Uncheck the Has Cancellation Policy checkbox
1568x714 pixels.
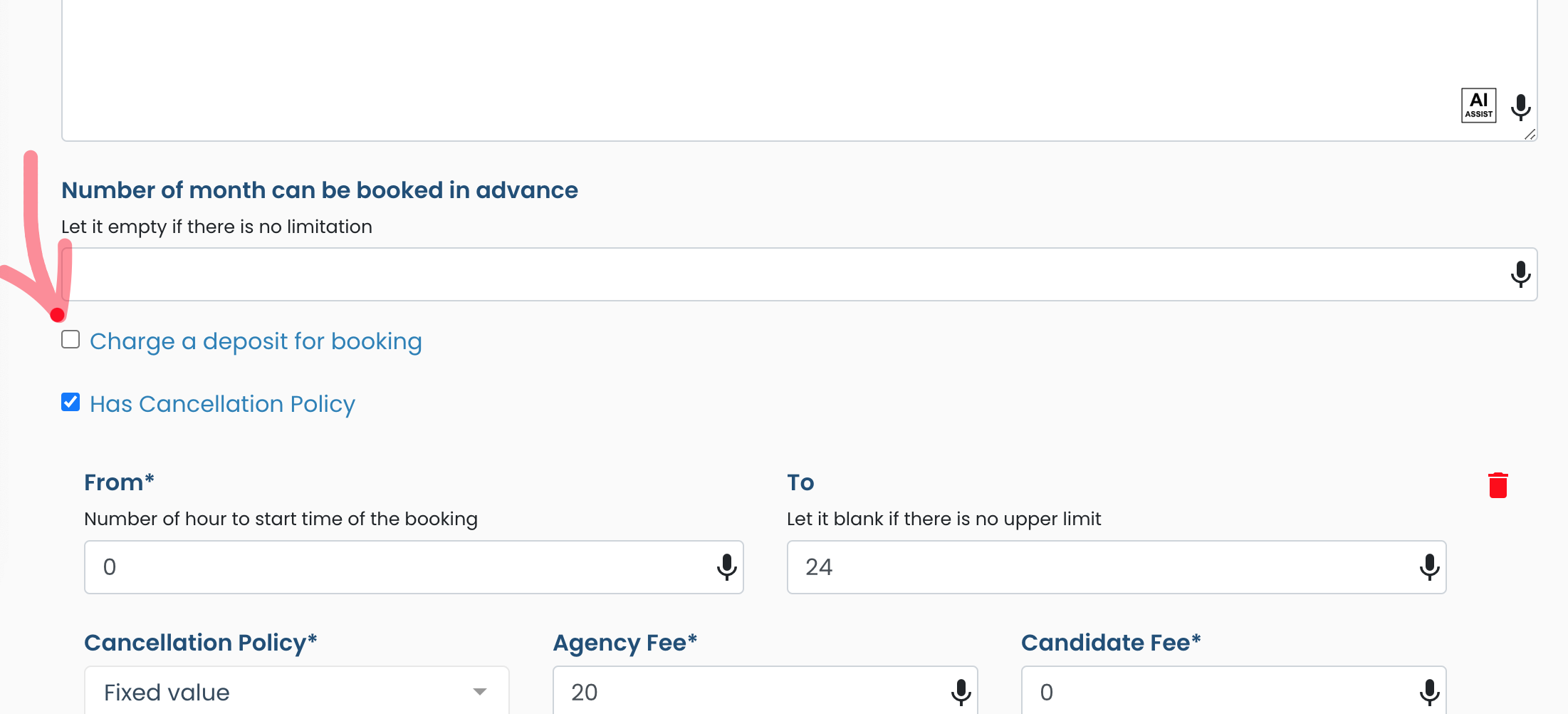[x=70, y=403]
